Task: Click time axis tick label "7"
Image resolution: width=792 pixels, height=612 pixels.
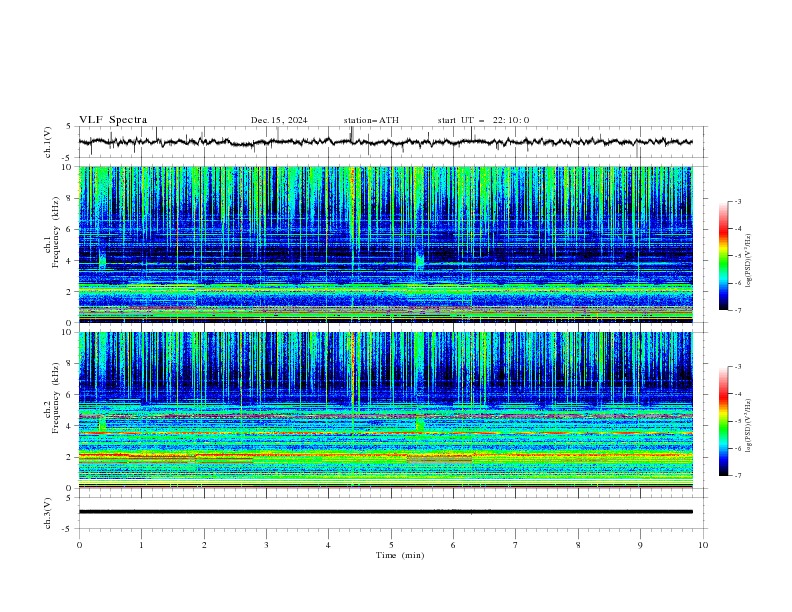Action: tap(516, 545)
